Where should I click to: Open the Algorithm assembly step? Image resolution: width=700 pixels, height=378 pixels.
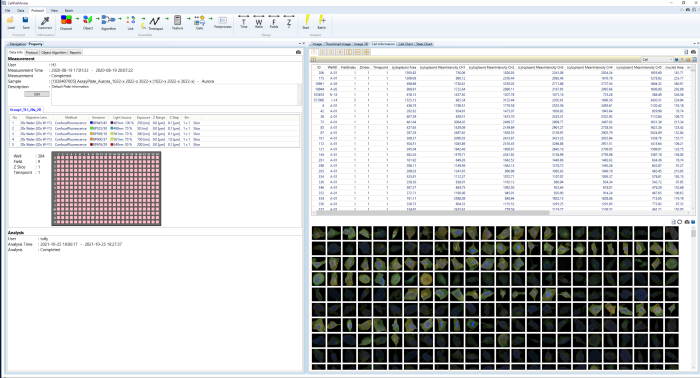point(108,21)
